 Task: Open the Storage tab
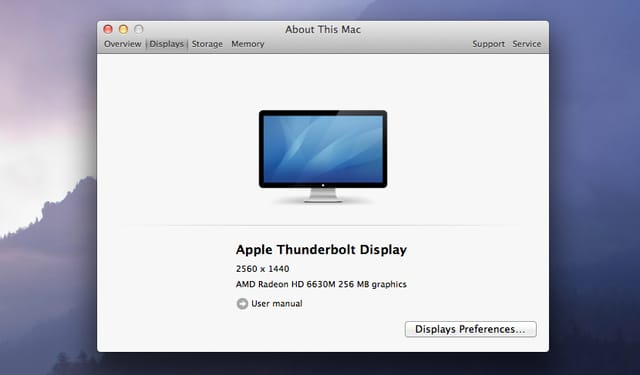coord(207,44)
